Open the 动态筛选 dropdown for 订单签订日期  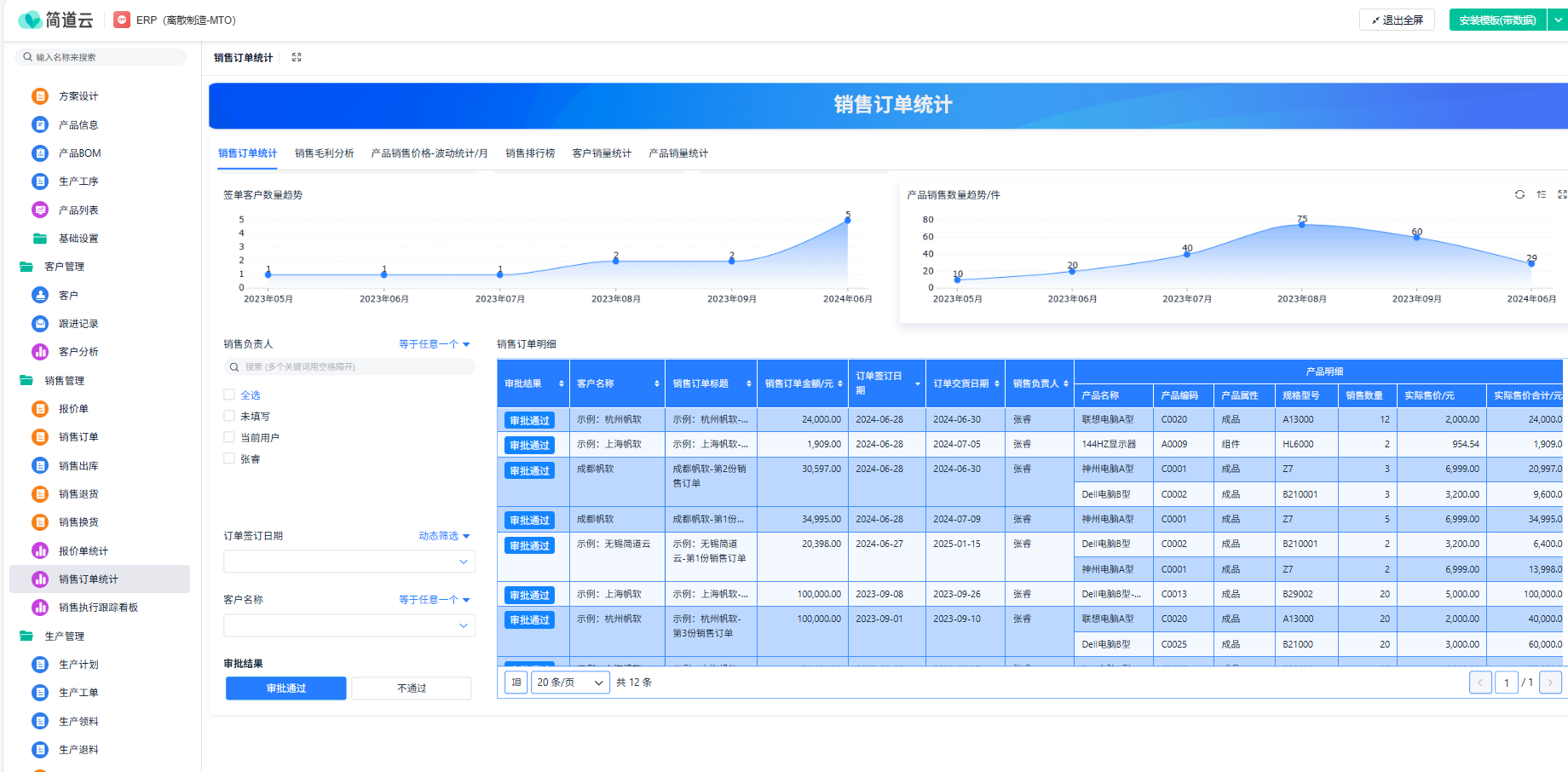pos(444,536)
